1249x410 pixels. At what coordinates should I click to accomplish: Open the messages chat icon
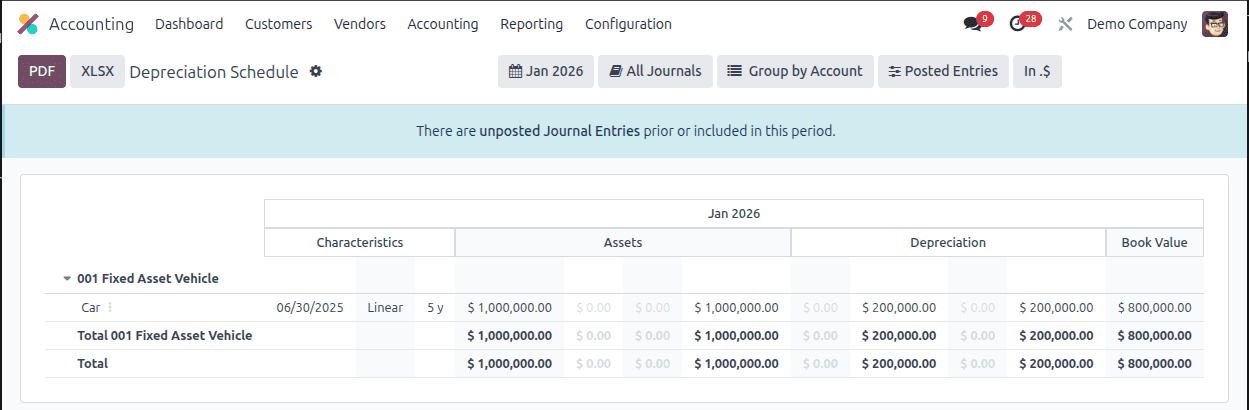pyautogui.click(x=972, y=24)
